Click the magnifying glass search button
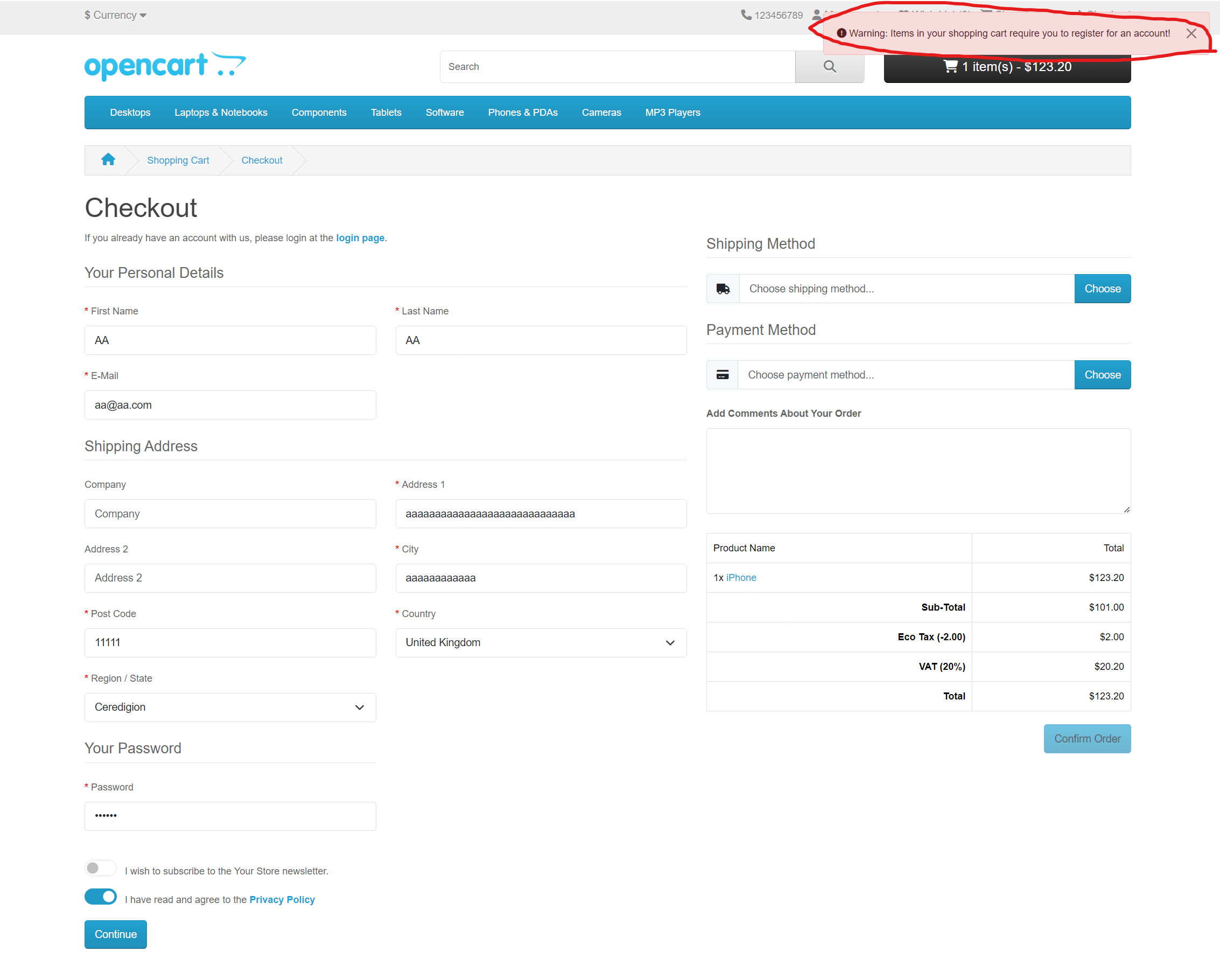Viewport: 1220px width, 980px height. pyautogui.click(x=829, y=67)
